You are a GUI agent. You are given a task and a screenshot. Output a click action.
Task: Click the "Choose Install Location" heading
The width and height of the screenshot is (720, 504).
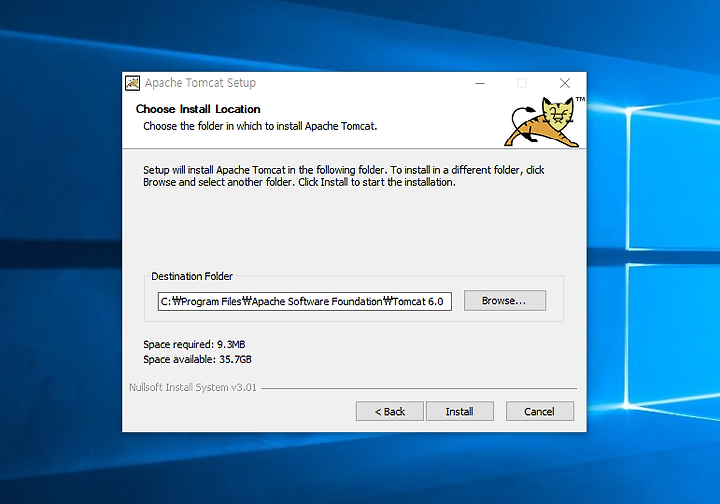coord(198,109)
